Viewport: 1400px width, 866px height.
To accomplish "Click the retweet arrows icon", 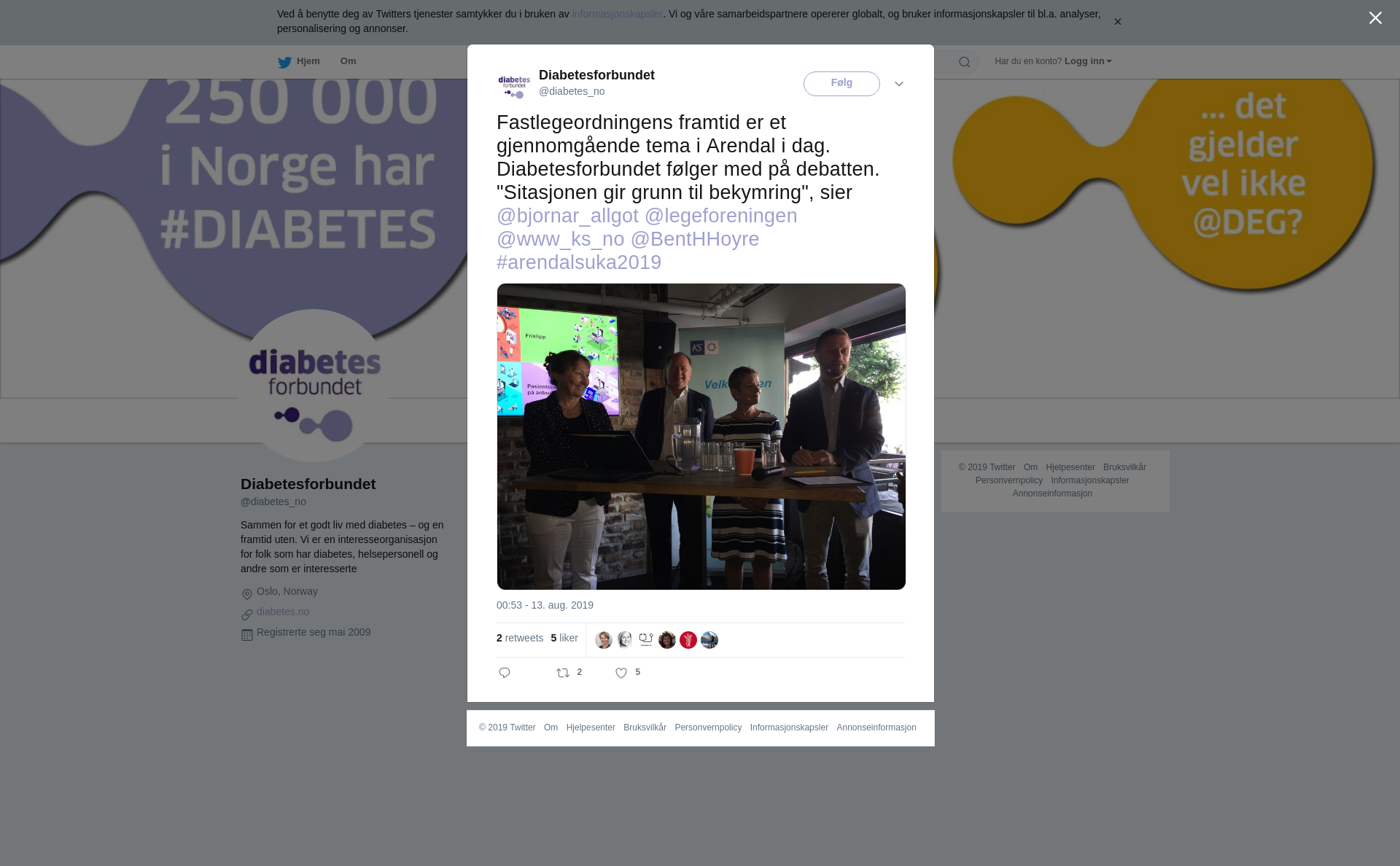I will 563,673.
